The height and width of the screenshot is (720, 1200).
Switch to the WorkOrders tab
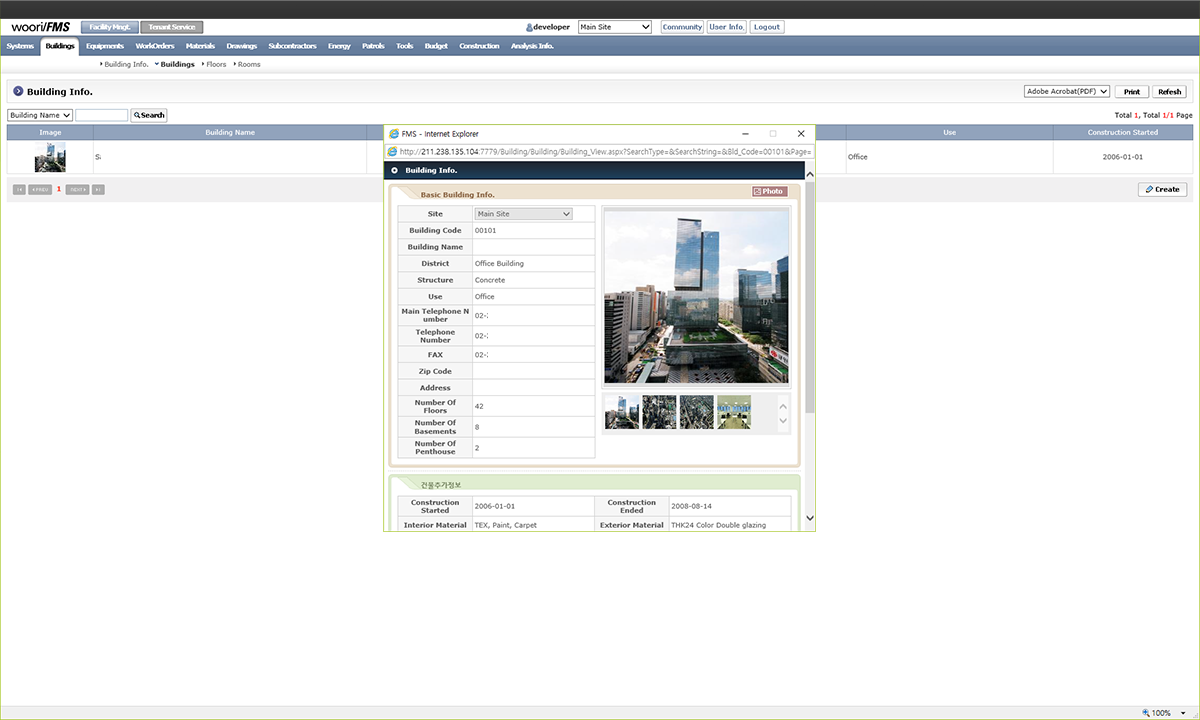coord(154,46)
